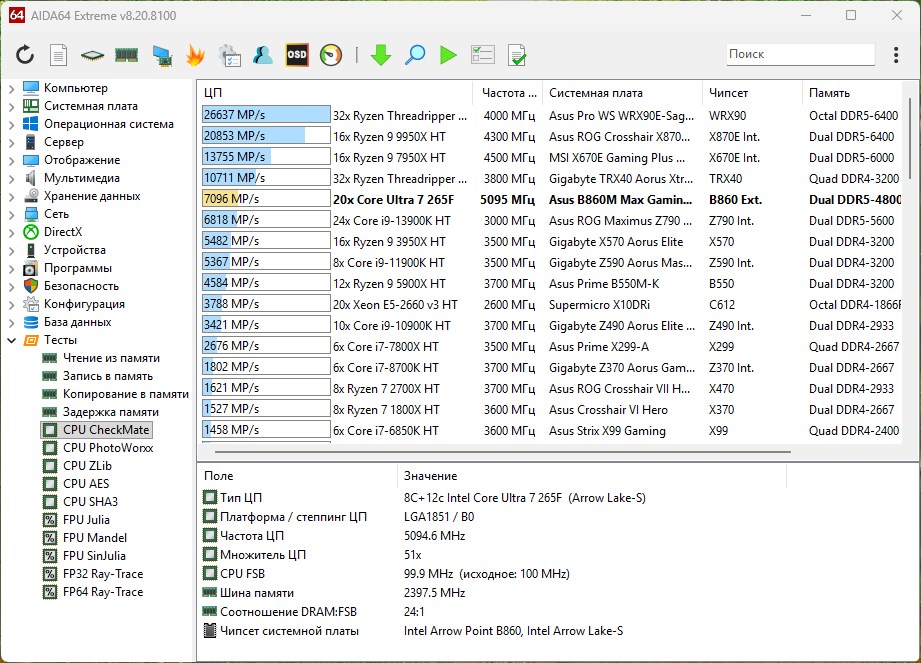
Task: Expand the Компьютер tree node
Action: pyautogui.click(x=11, y=88)
